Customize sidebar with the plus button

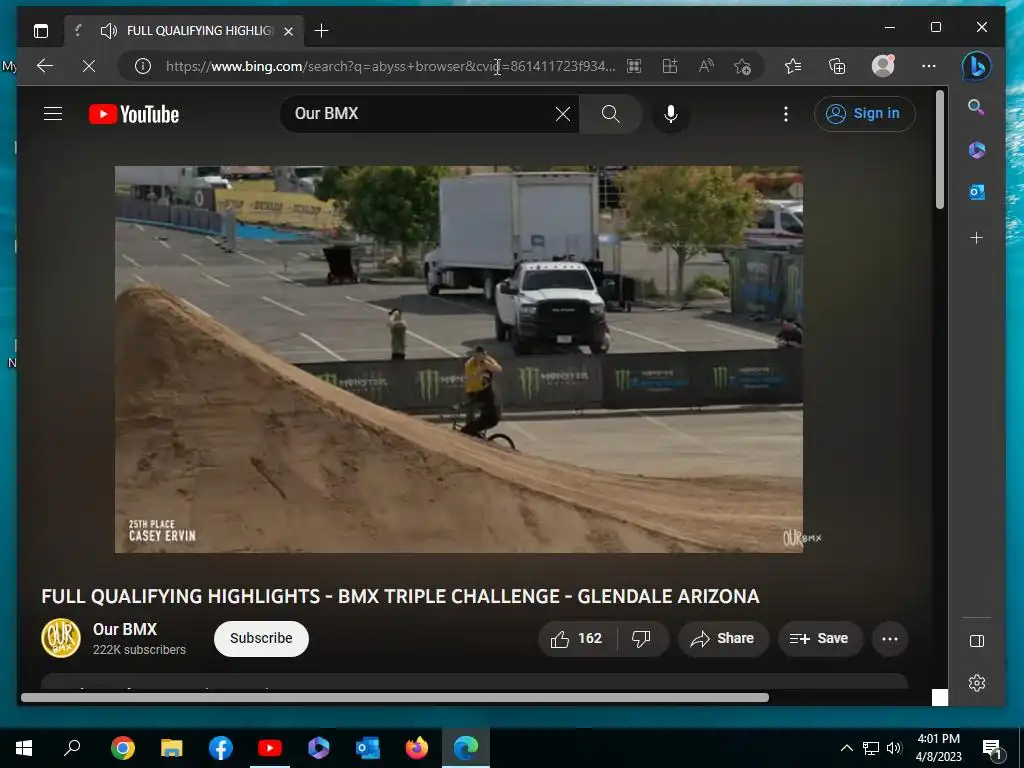[x=976, y=238]
